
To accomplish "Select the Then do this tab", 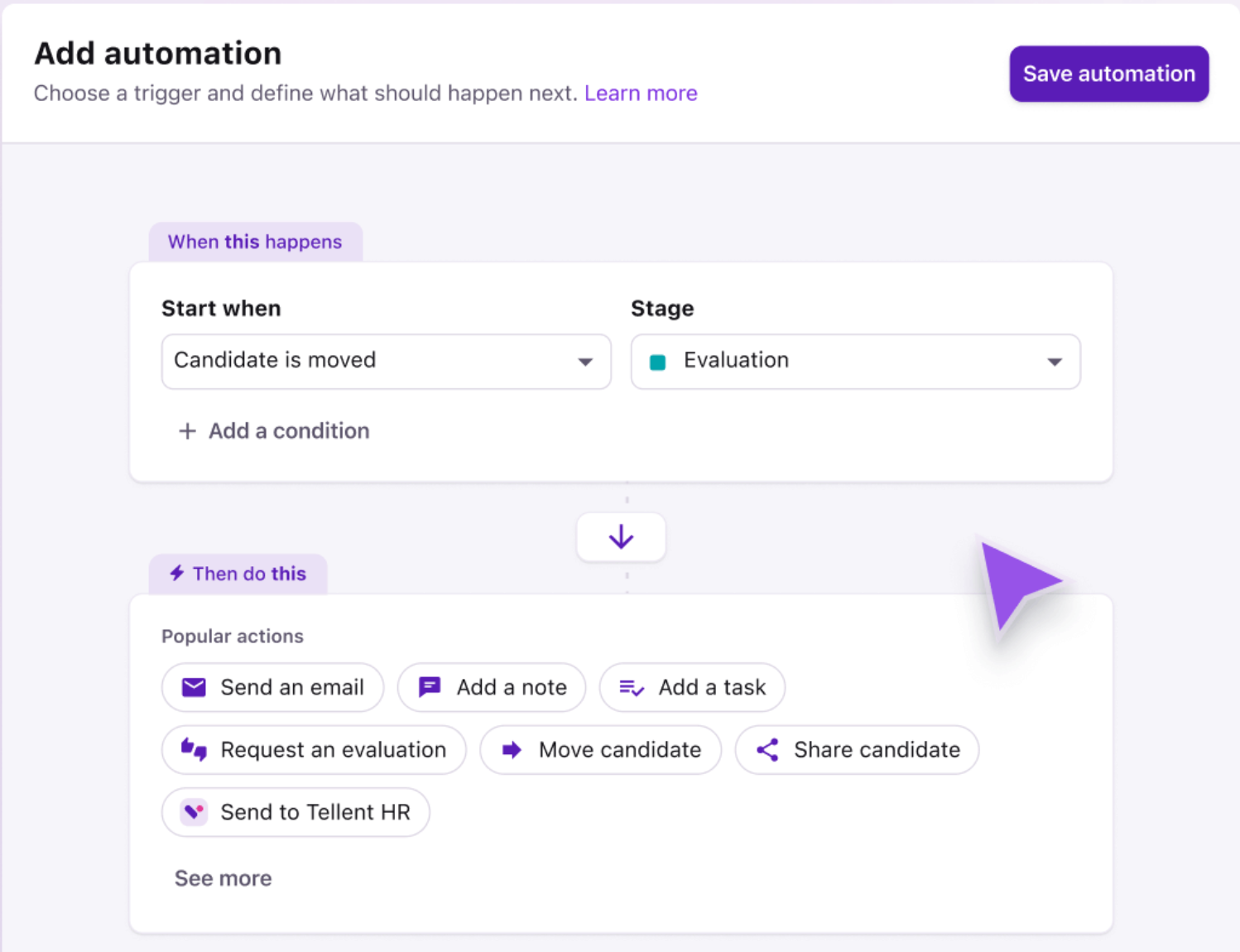I will [238, 574].
